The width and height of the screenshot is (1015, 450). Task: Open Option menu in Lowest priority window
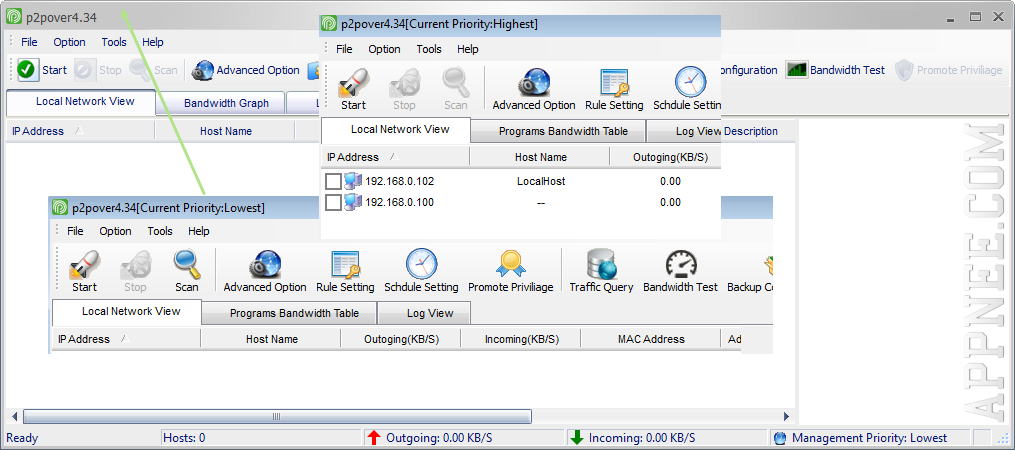(x=115, y=231)
